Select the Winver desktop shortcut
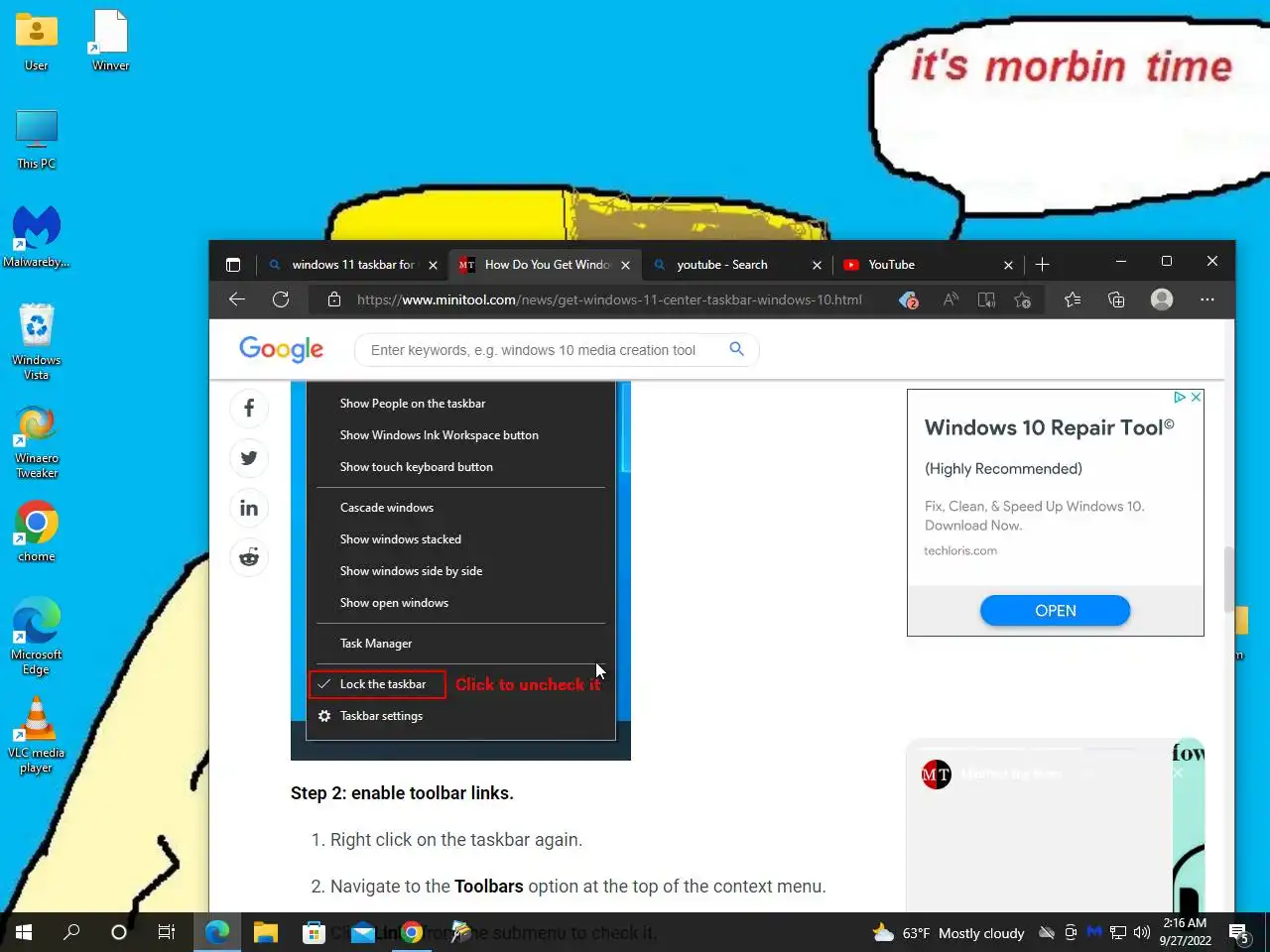The height and width of the screenshot is (952, 1270). point(110,40)
